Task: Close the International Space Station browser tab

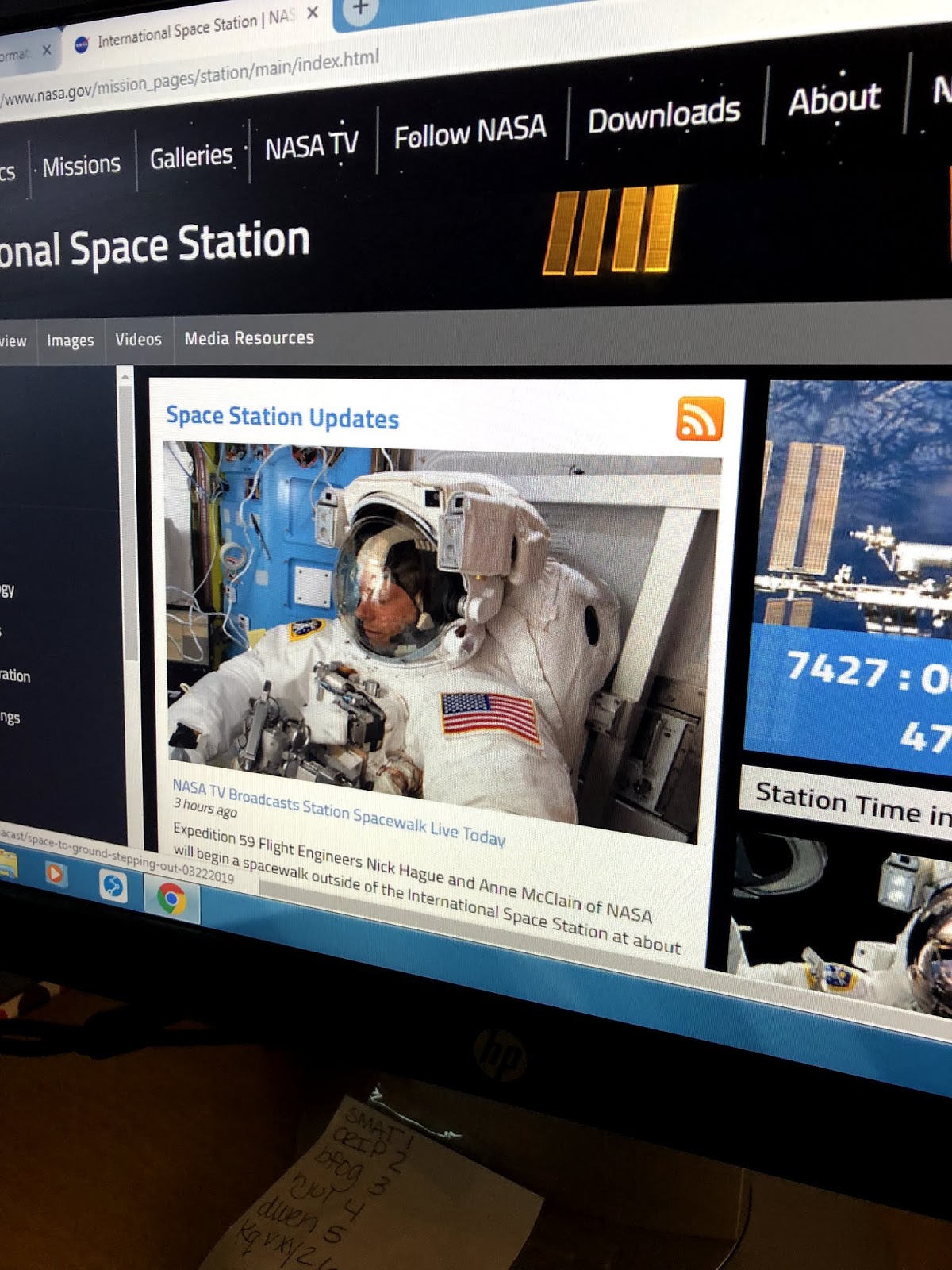Action: 313,13
